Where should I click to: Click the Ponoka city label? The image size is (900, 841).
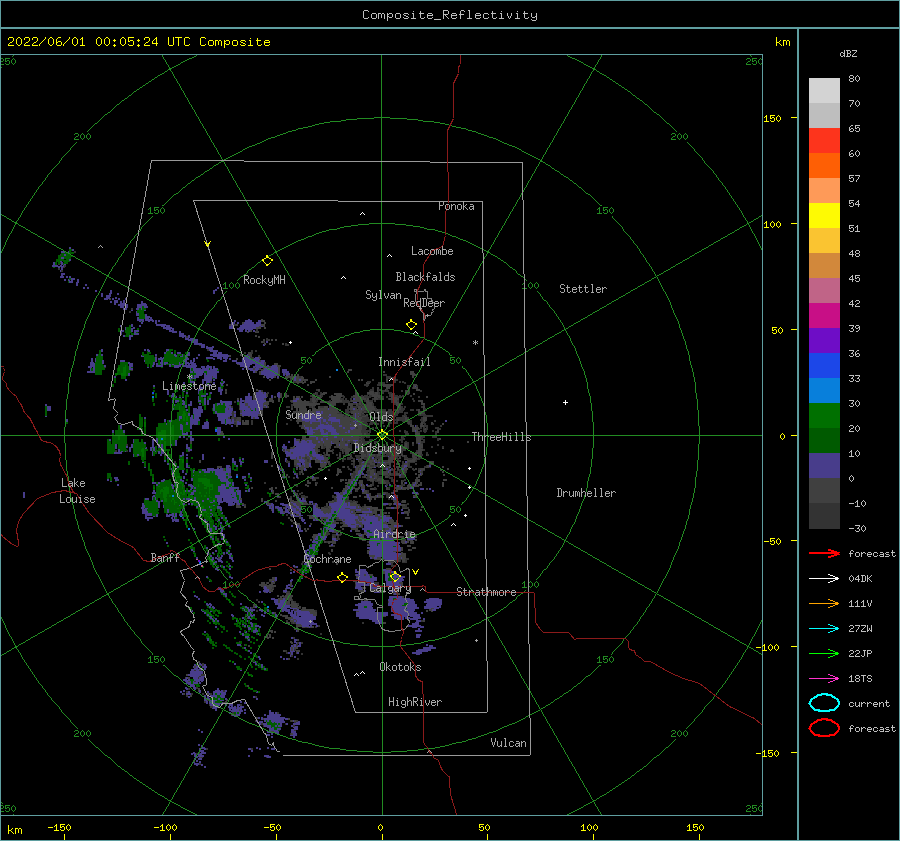pyautogui.click(x=456, y=206)
